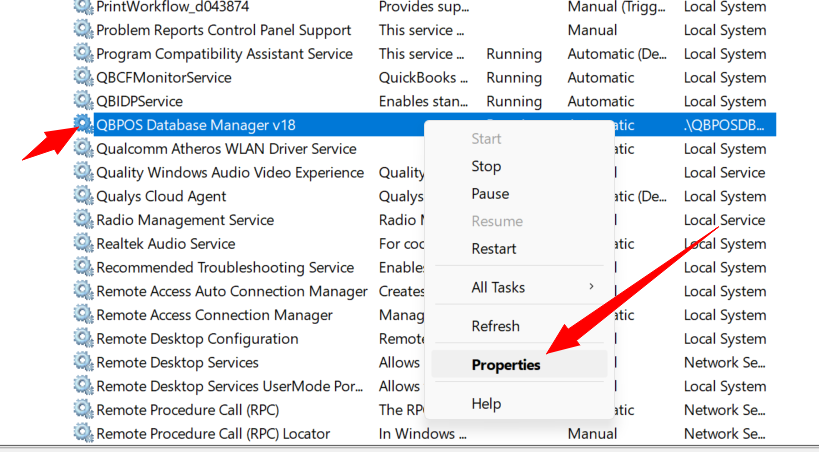Click gear icon of Remote Access Connection Manager
Viewport: 819px width, 452px height.
[83, 315]
